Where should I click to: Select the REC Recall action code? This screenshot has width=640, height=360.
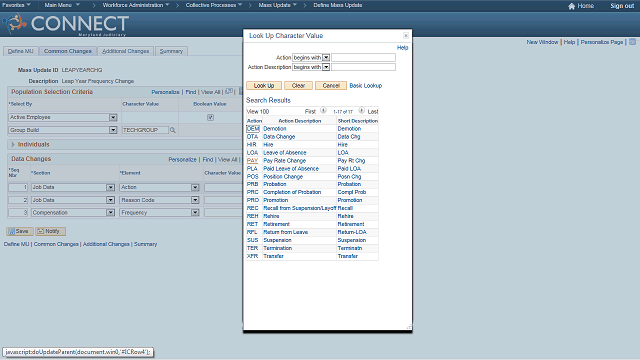point(253,208)
